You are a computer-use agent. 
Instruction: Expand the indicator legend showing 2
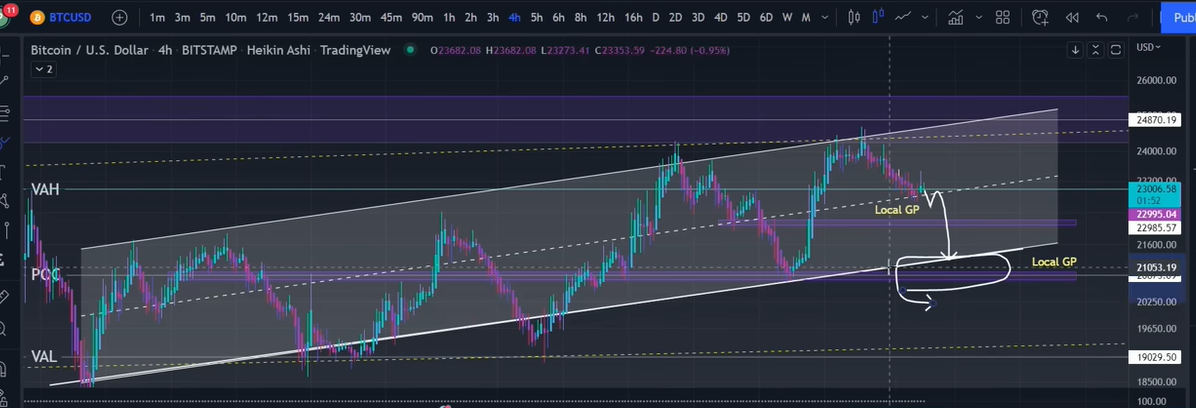click(x=43, y=69)
